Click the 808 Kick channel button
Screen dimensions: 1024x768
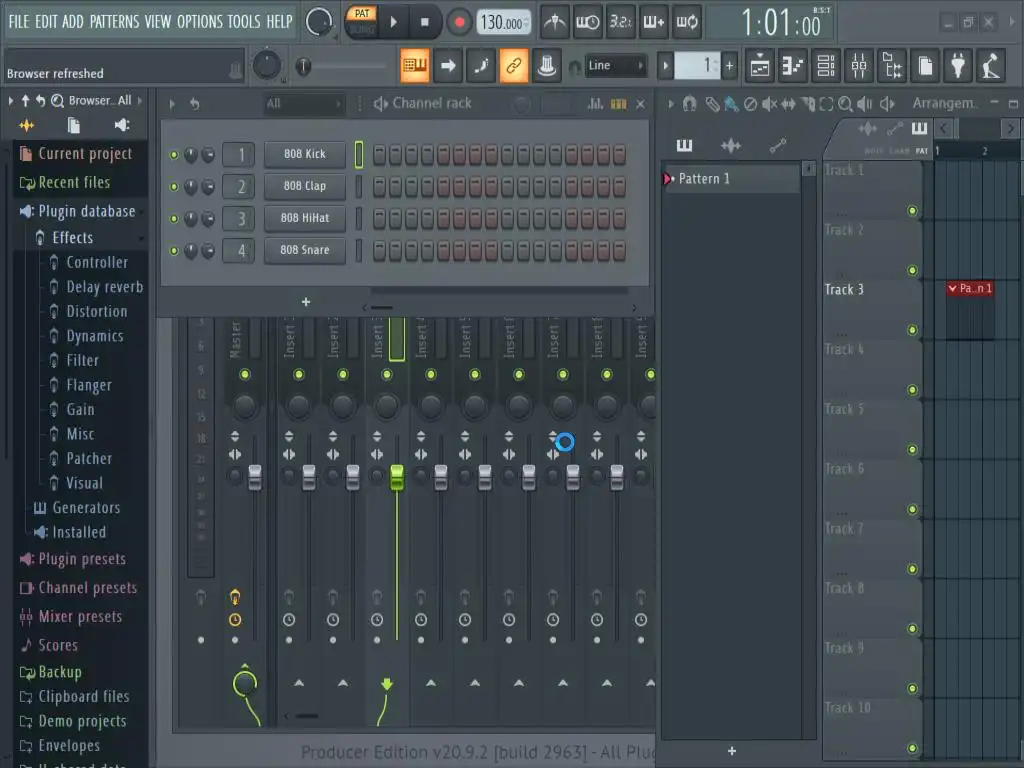(x=304, y=155)
